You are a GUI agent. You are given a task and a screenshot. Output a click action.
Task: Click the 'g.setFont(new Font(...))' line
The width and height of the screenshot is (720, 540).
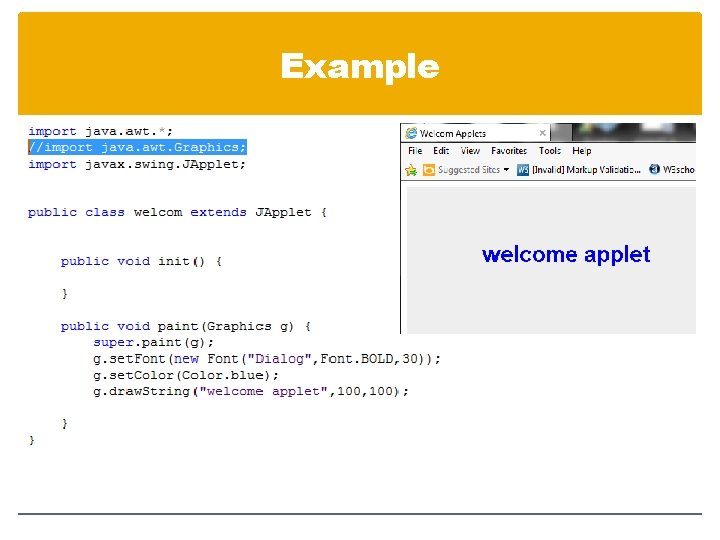coord(267,359)
